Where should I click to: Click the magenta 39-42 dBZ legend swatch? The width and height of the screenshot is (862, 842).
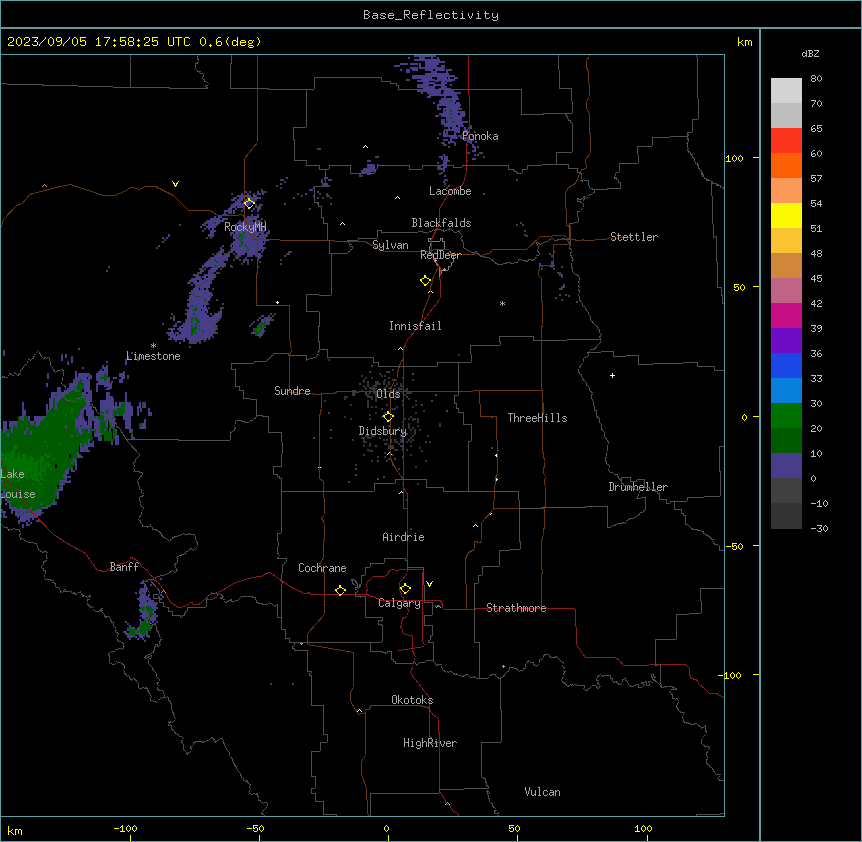(x=786, y=315)
